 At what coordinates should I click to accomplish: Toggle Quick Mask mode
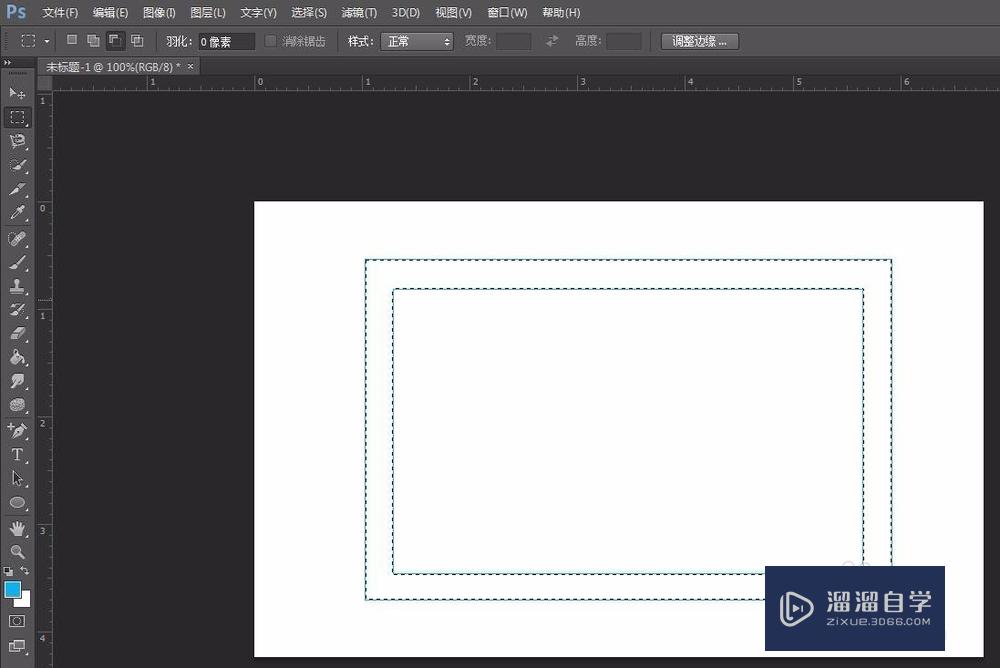[17, 621]
